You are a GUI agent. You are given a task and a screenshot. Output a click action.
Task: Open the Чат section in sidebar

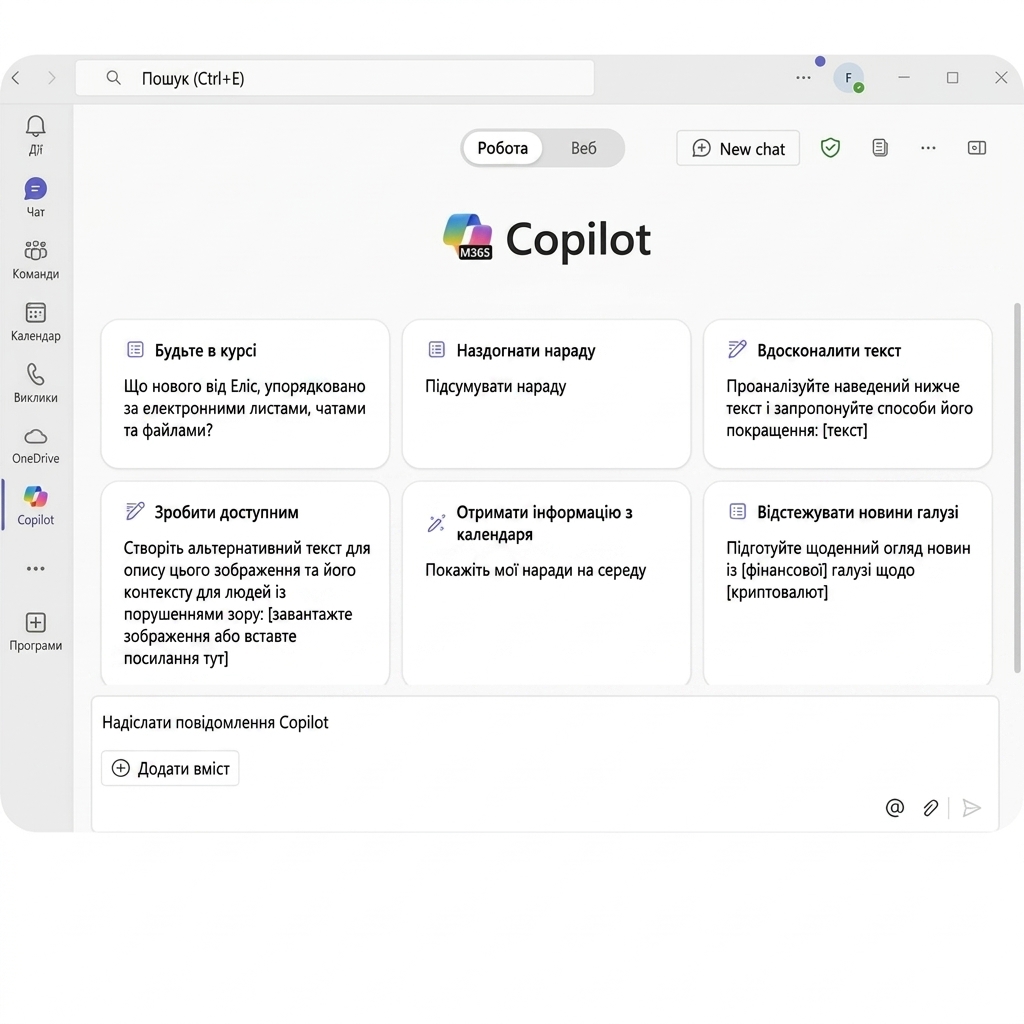tap(35, 197)
